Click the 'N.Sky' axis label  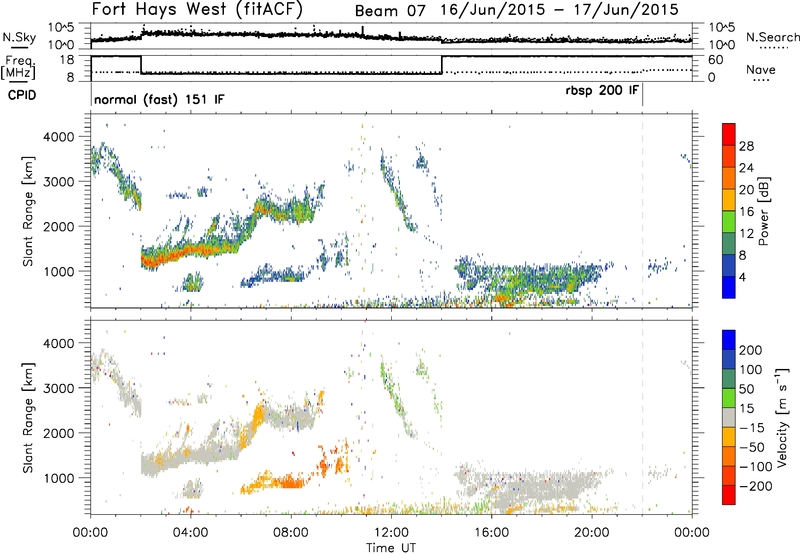click(x=19, y=37)
